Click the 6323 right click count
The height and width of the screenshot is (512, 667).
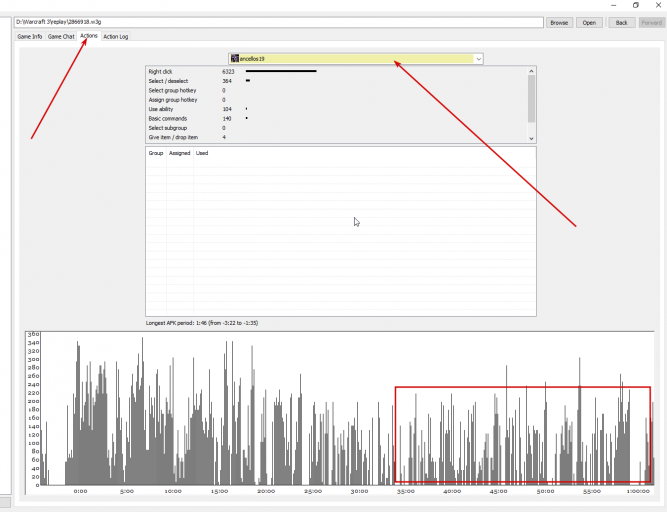pyautogui.click(x=228, y=71)
